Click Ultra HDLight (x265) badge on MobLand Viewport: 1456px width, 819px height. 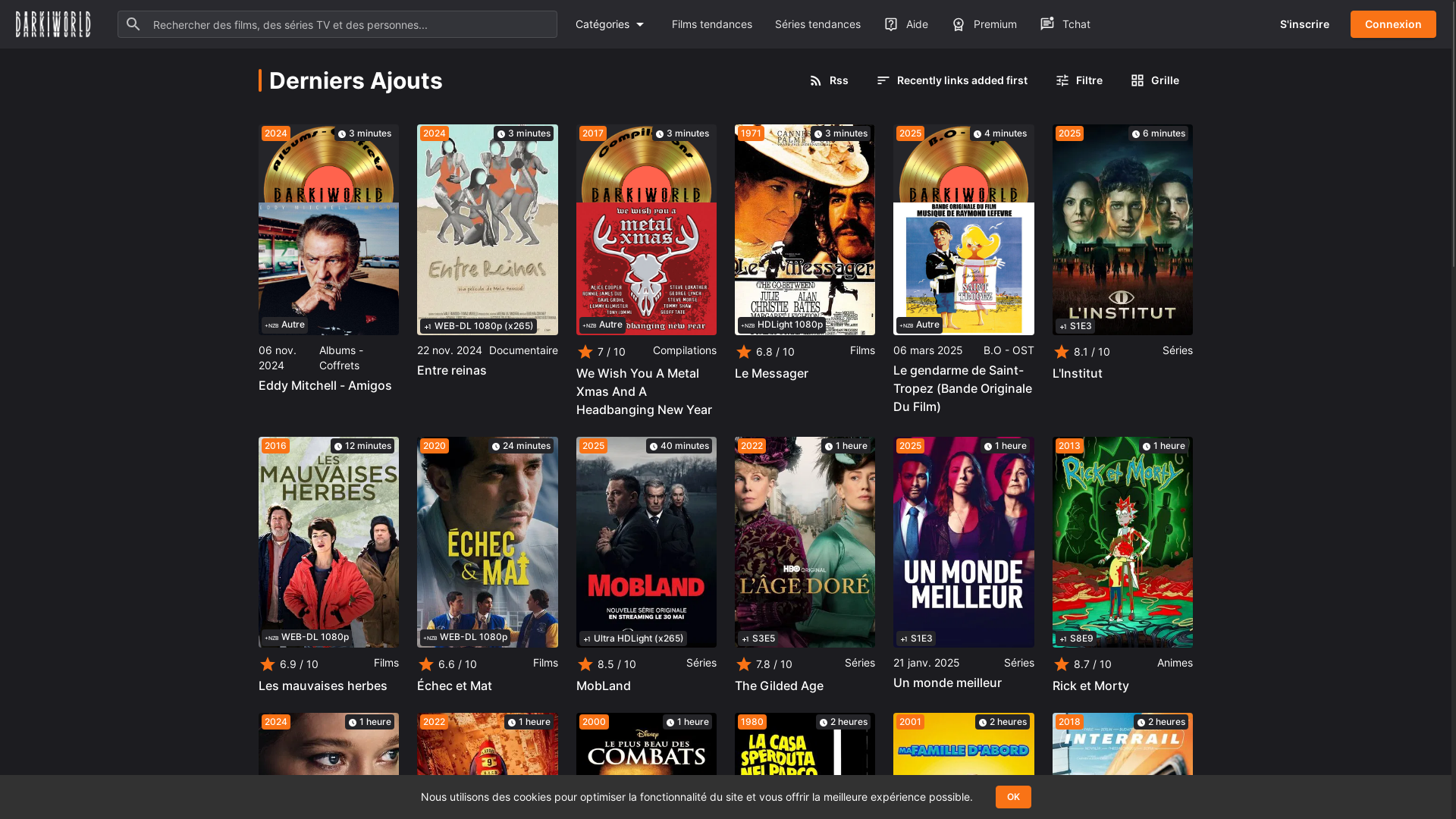pos(633,639)
